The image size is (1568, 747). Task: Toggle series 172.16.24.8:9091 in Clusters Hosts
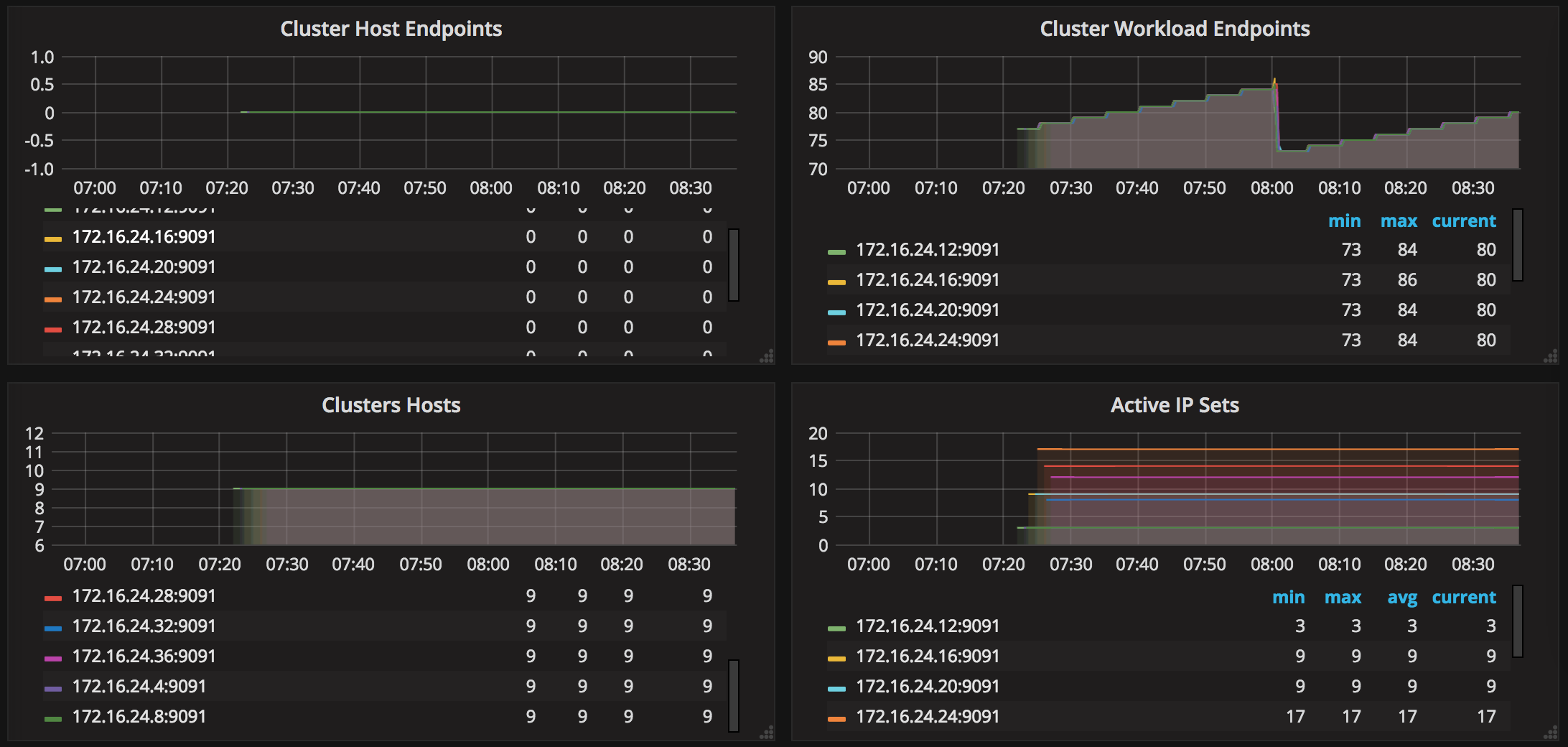[139, 717]
